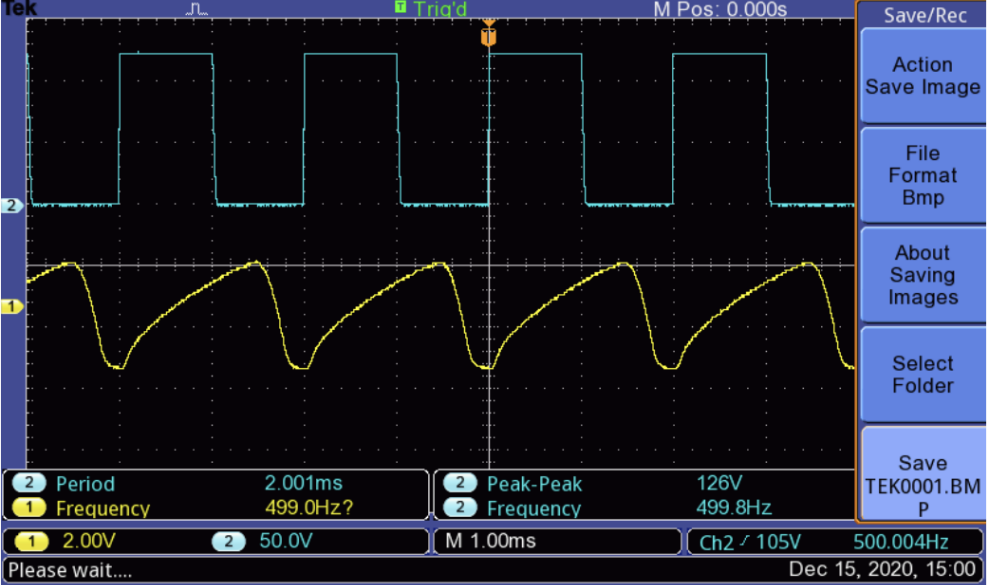
Task: Click the pulse waveform icon near Tek logo
Action: [197, 9]
